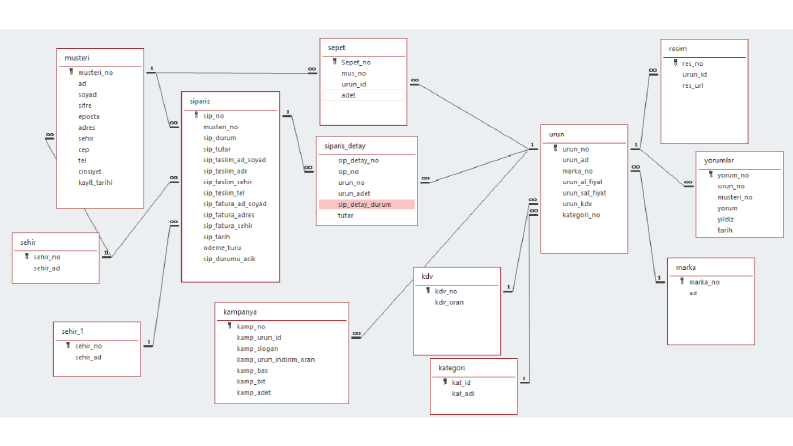The image size is (793, 446).
Task: Click the primary key icon beside musteri_no
Action: [71, 72]
